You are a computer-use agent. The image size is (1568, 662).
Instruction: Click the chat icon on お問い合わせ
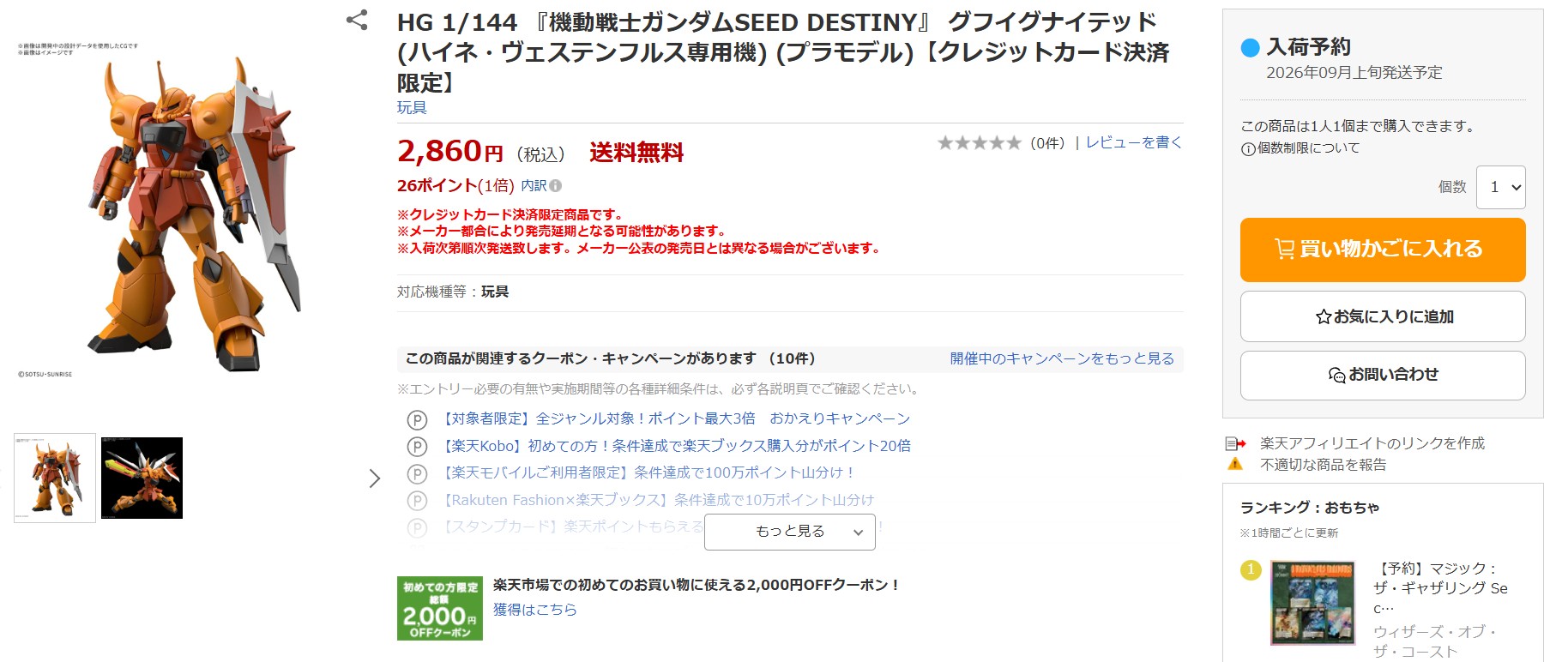(x=1336, y=375)
